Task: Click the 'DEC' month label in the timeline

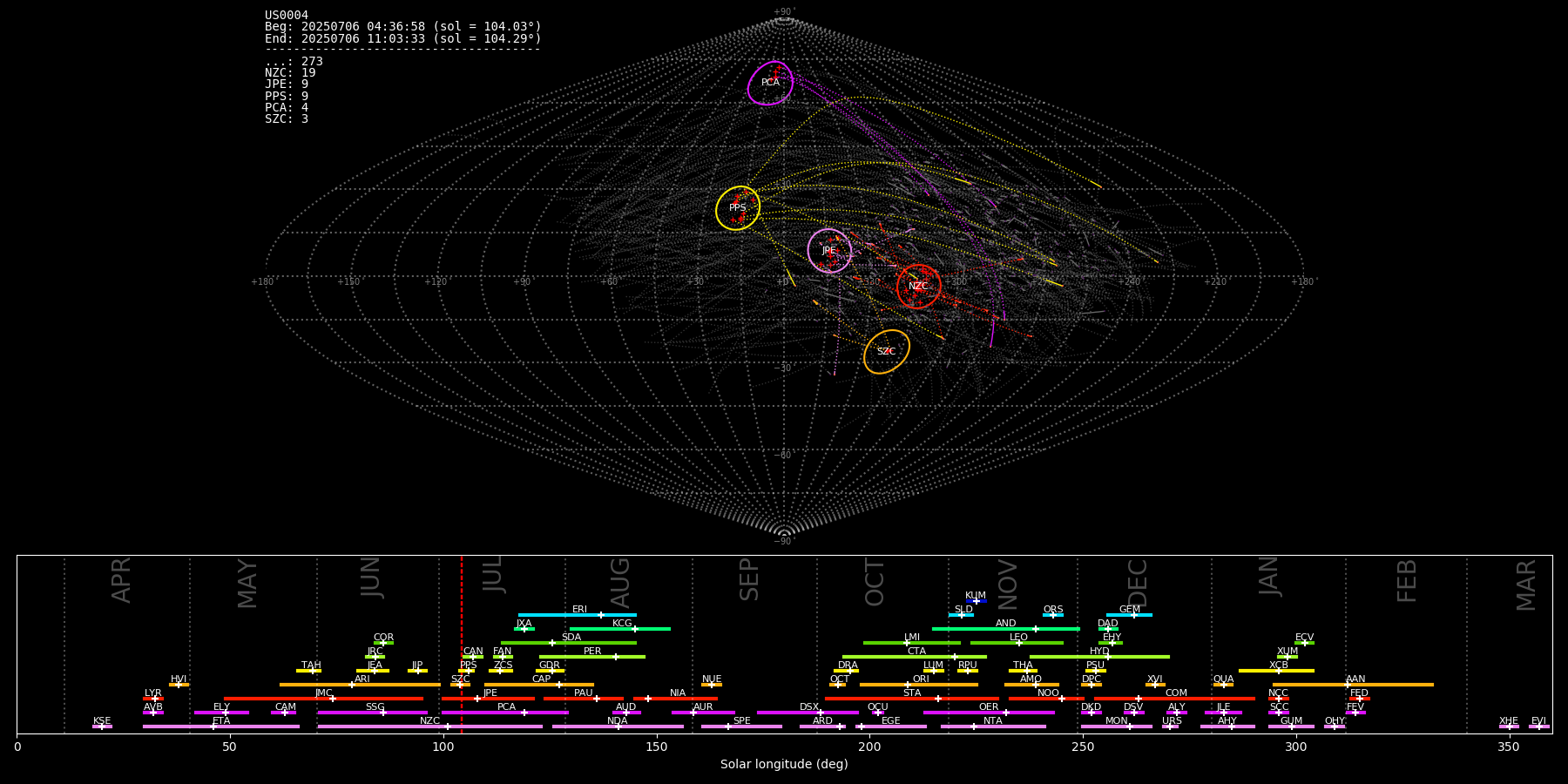Action: (1138, 582)
